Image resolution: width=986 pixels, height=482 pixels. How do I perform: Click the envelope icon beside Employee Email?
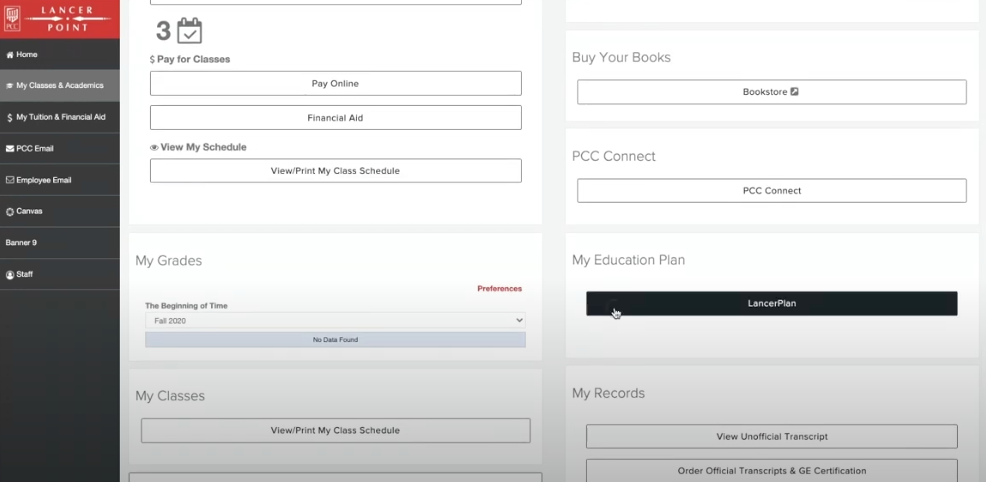click(9, 180)
